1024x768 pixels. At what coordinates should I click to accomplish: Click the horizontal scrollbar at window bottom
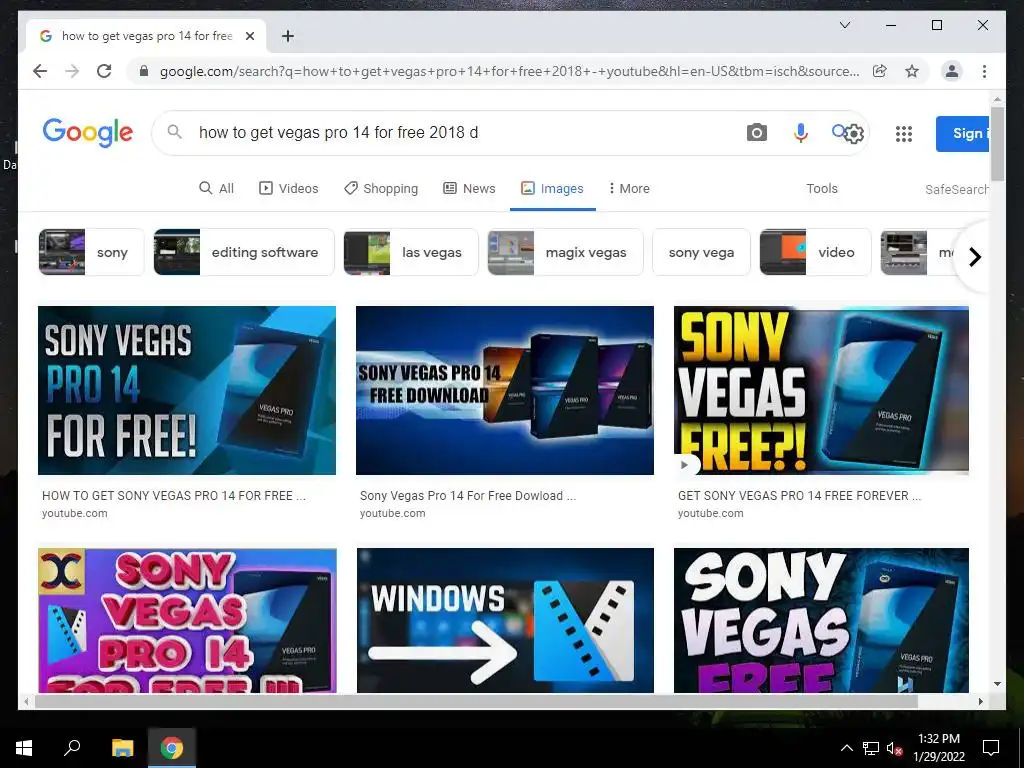pyautogui.click(x=476, y=701)
